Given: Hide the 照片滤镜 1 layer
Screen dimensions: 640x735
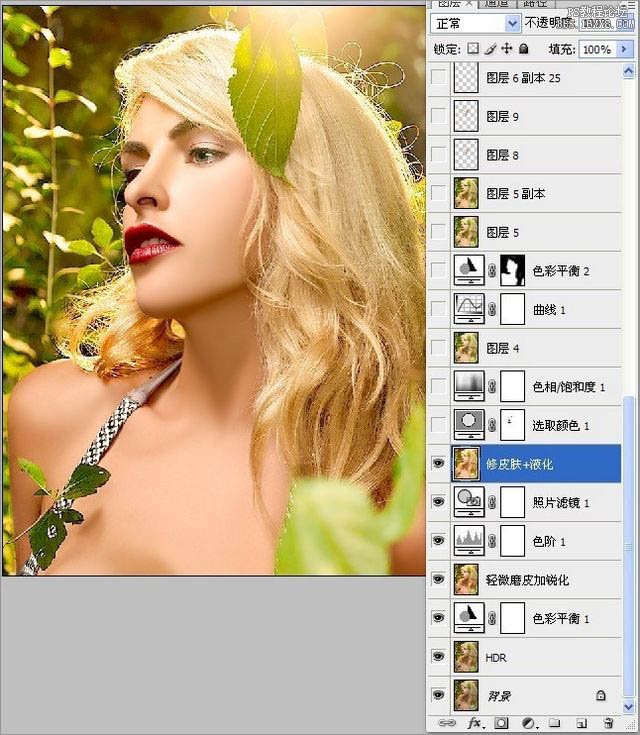Looking at the screenshot, I should (438, 502).
